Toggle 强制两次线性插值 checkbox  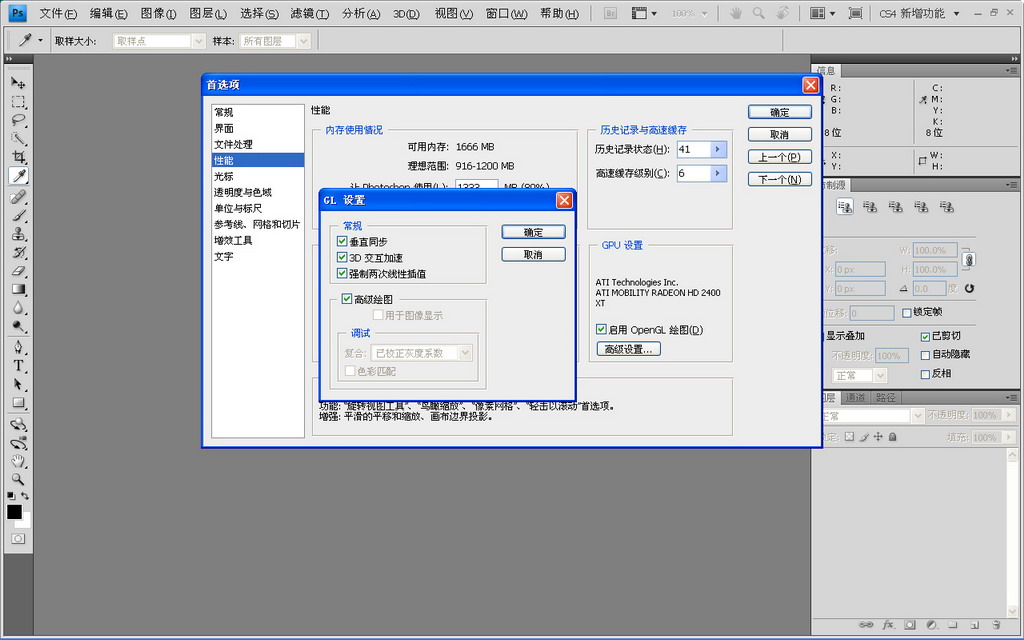pos(342,274)
